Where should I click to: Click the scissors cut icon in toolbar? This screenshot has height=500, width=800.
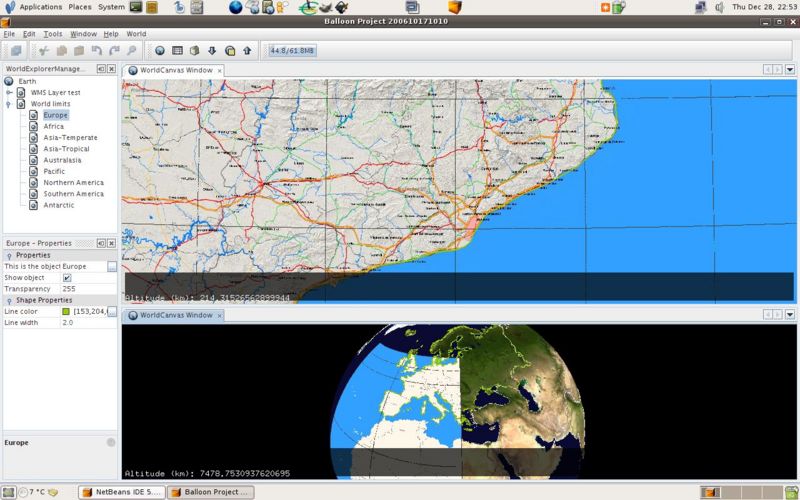point(44,50)
